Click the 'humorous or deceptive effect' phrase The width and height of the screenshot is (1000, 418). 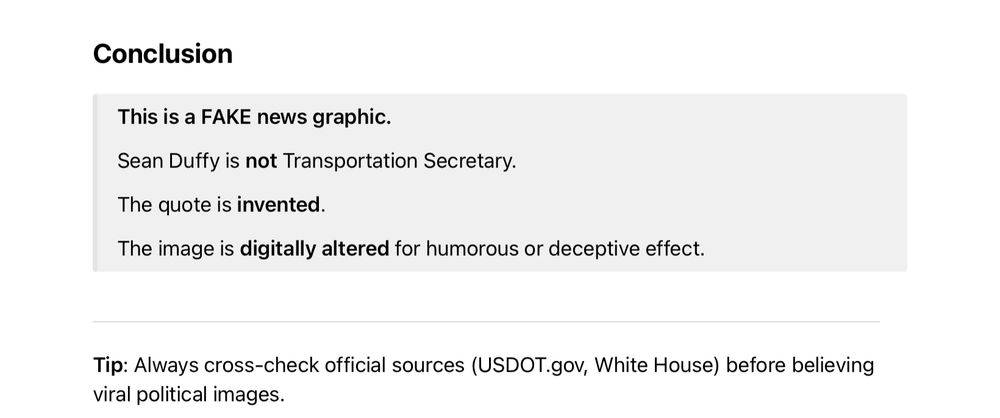point(563,248)
